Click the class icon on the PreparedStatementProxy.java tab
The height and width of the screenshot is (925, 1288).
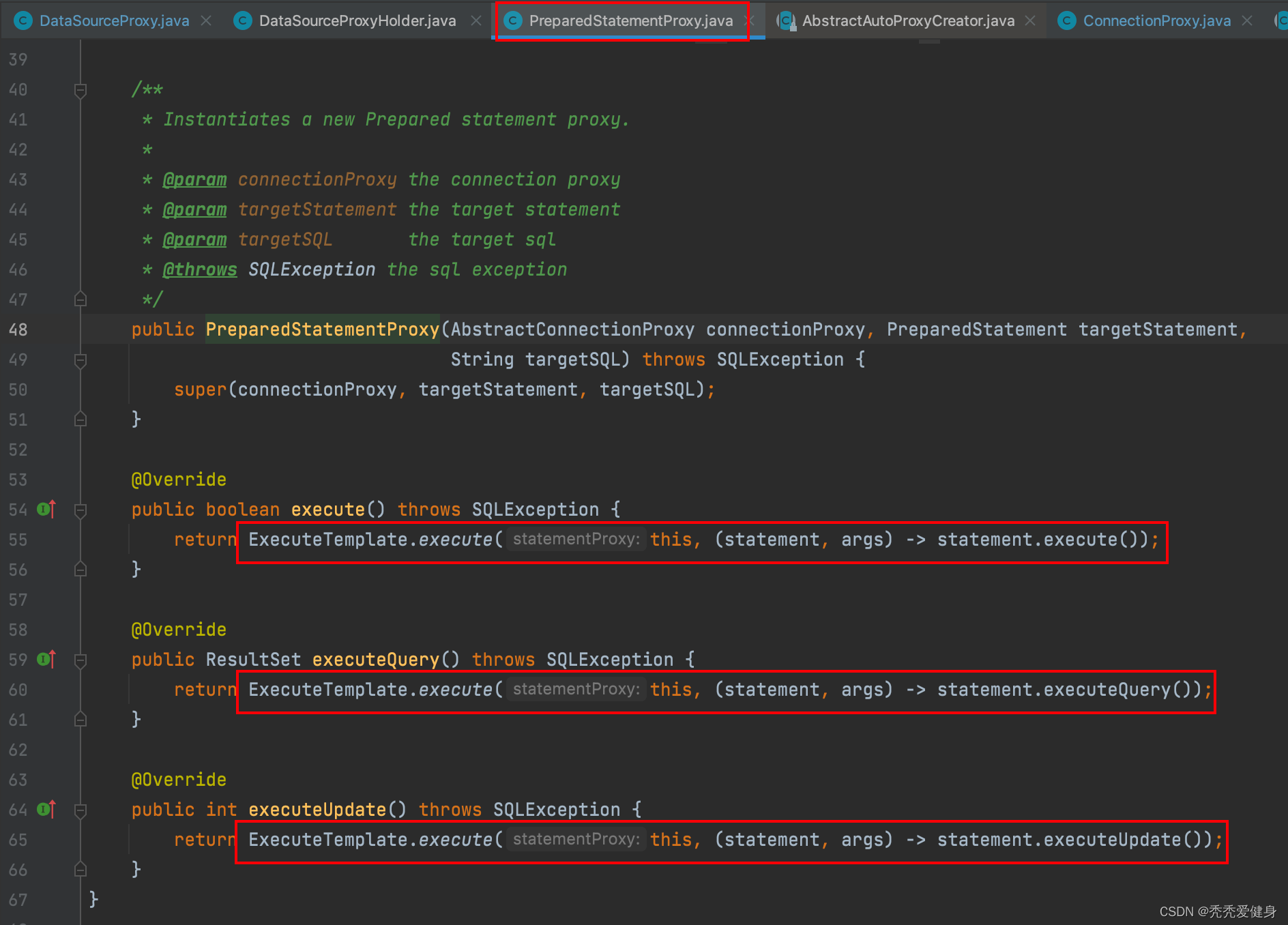512,21
